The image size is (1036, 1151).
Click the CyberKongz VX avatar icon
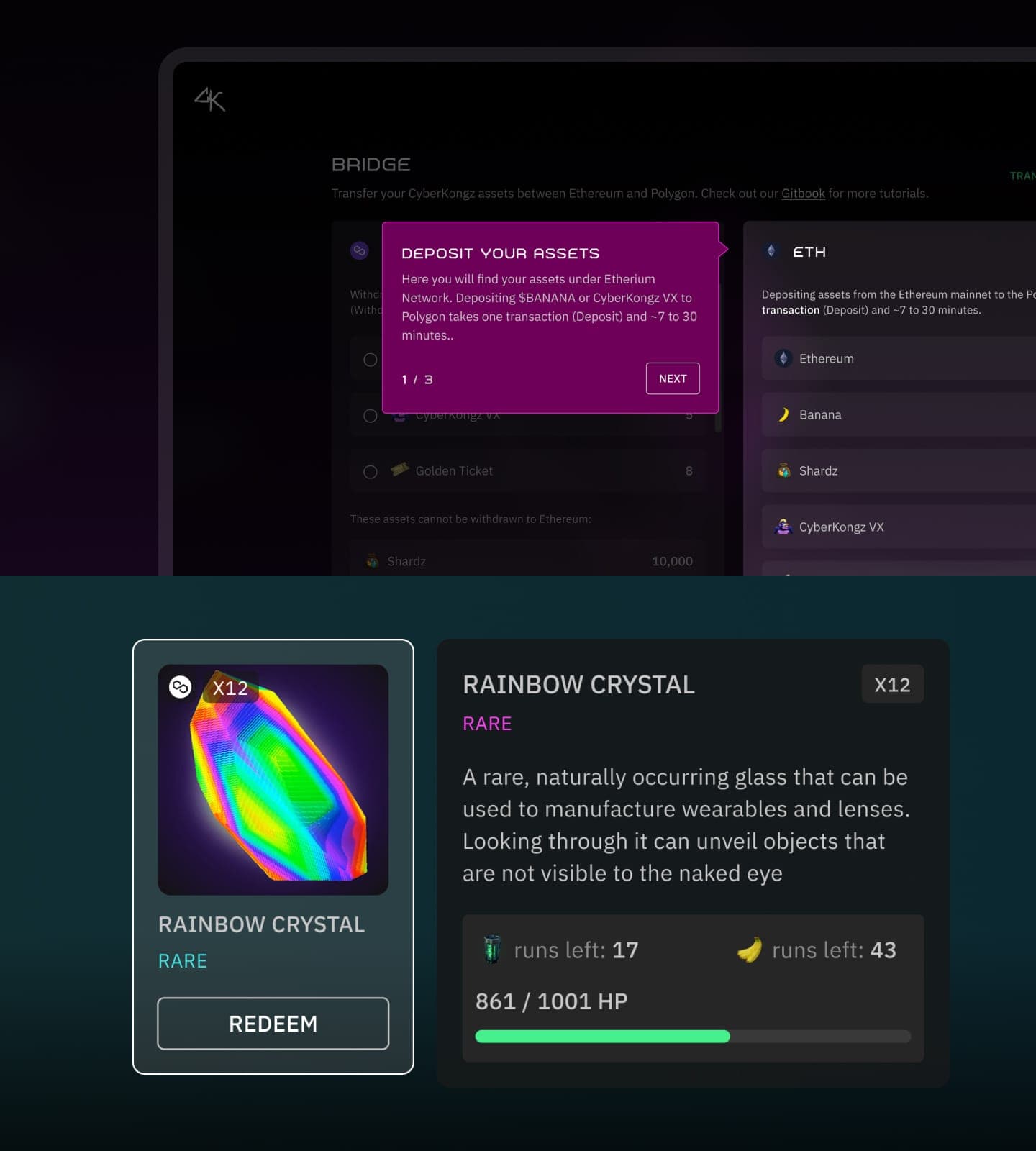tap(783, 527)
